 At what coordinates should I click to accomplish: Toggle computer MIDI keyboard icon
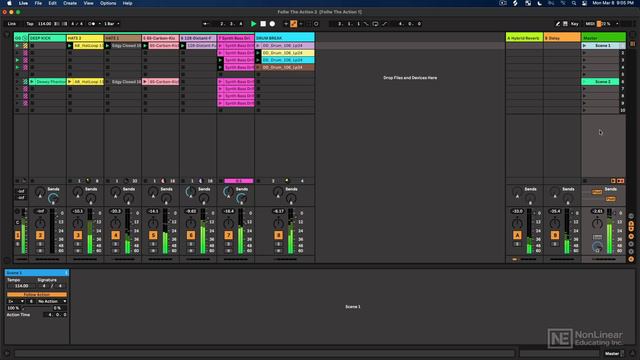click(565, 24)
